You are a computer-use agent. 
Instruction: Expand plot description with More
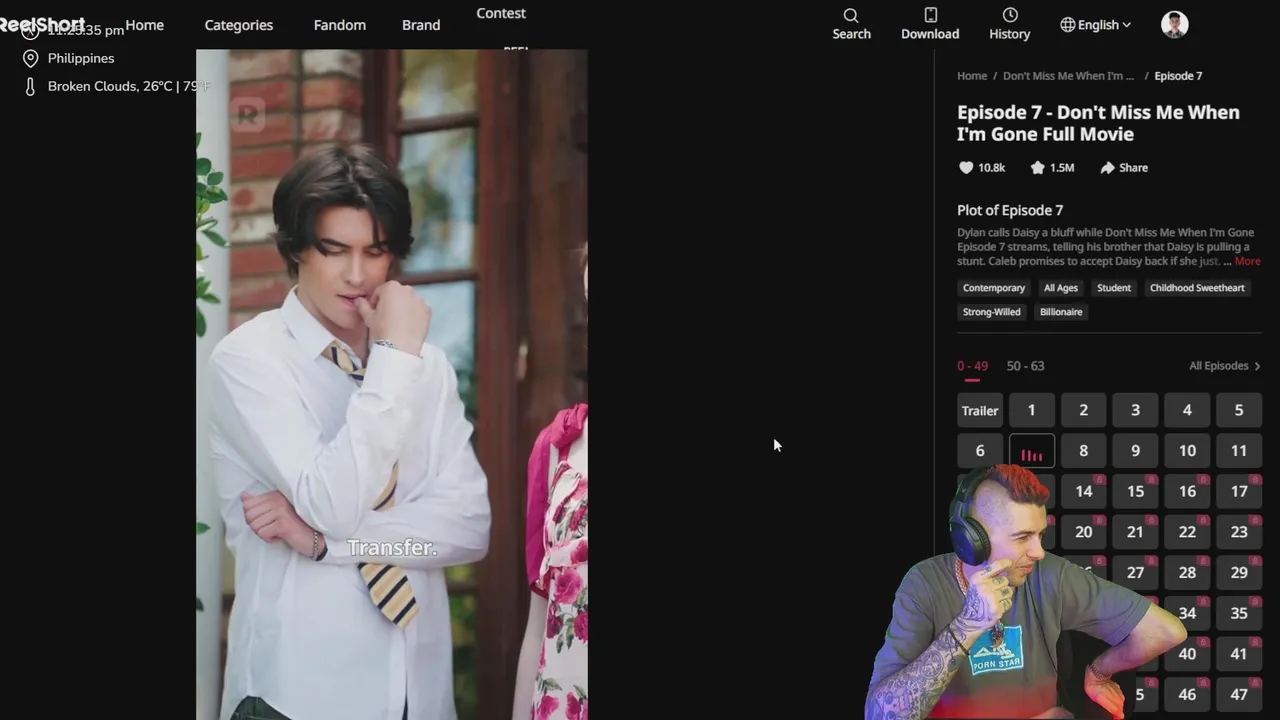pyautogui.click(x=1247, y=261)
